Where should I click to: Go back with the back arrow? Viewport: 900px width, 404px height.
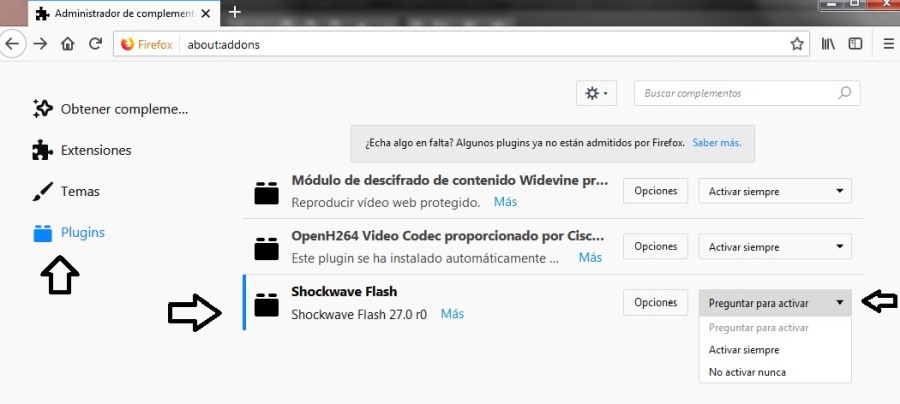click(x=11, y=44)
